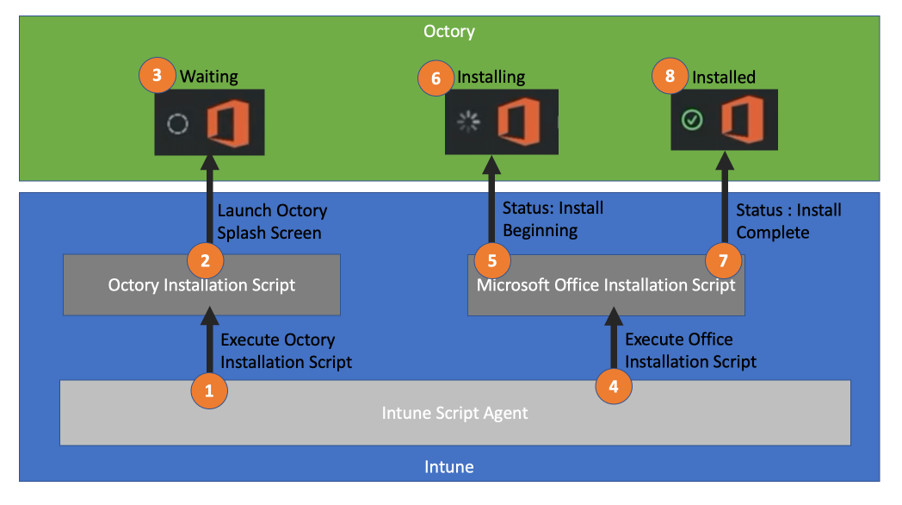902x505 pixels.
Task: Click the "Launch Octory Splash Screen" text
Action: click(x=272, y=221)
